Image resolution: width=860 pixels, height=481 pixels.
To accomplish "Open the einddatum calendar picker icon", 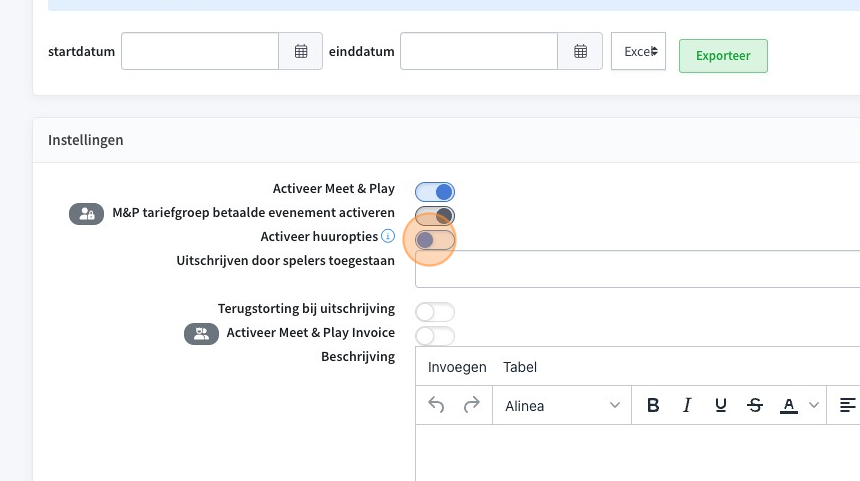I will [x=580, y=51].
